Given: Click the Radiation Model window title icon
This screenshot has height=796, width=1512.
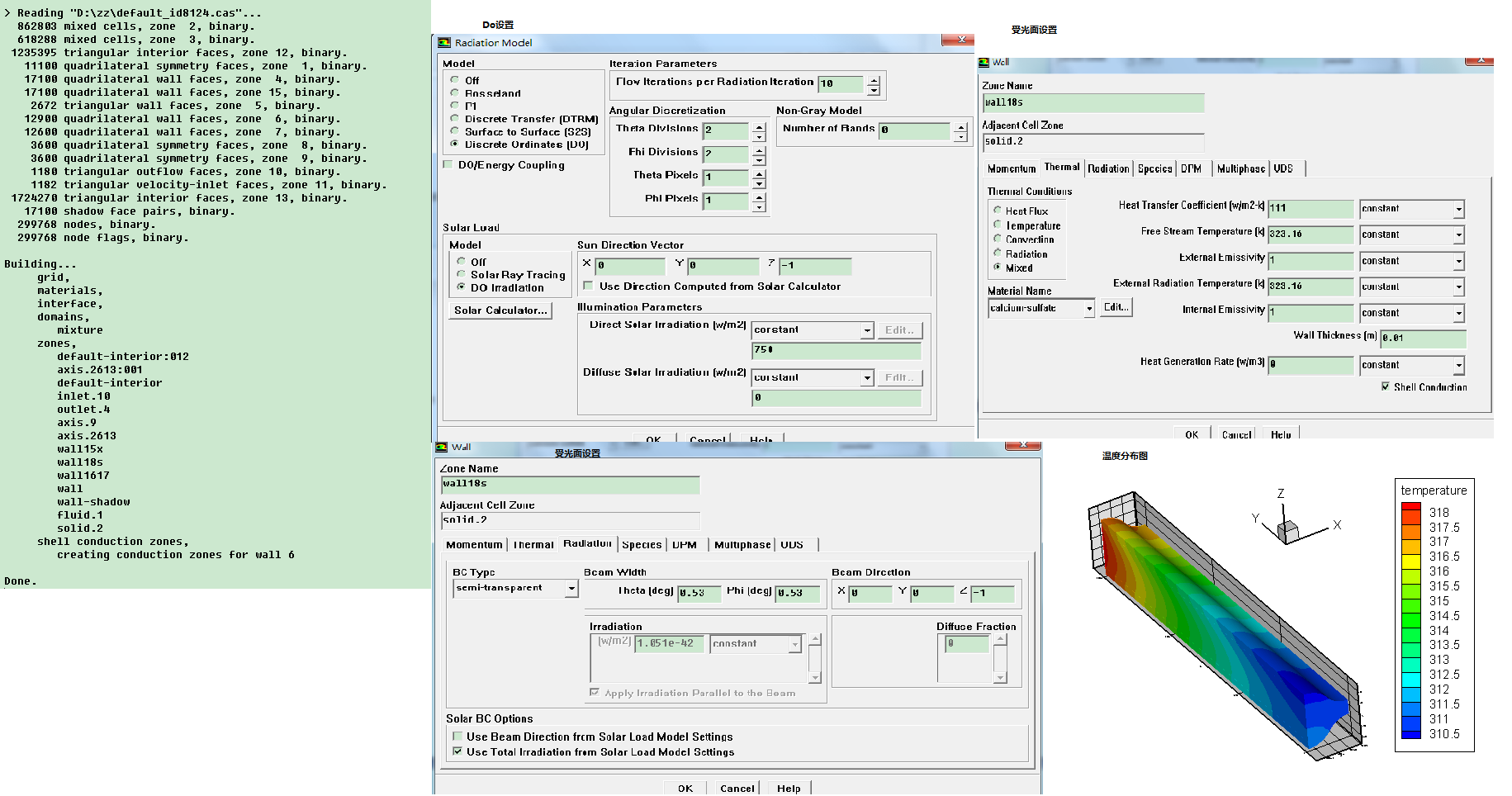Looking at the screenshot, I should pyautogui.click(x=444, y=43).
